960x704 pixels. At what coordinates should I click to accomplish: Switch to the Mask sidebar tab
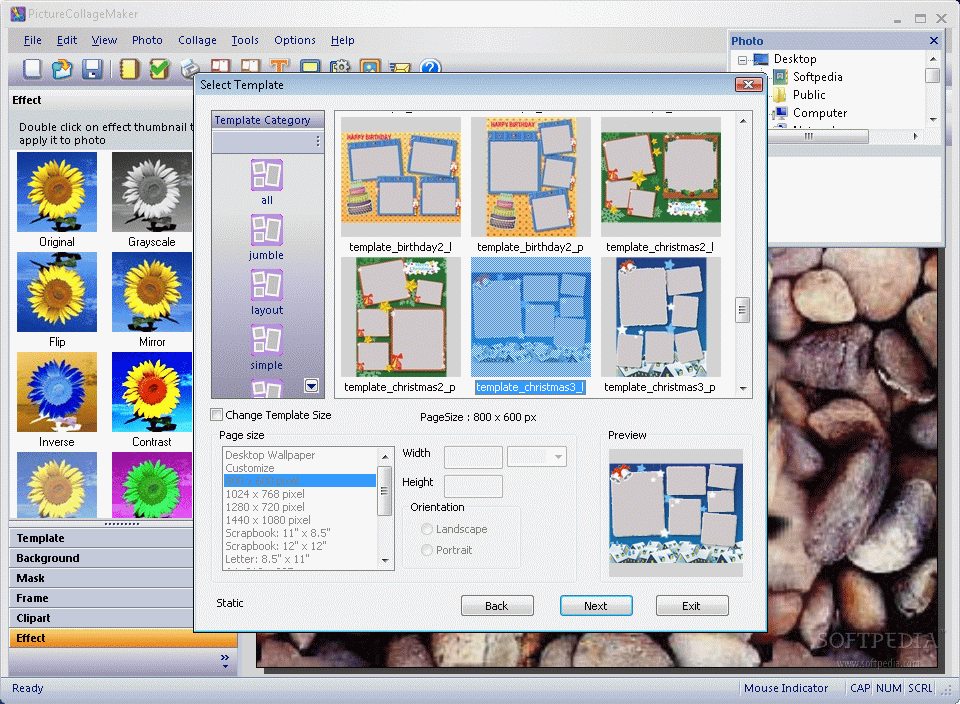102,578
